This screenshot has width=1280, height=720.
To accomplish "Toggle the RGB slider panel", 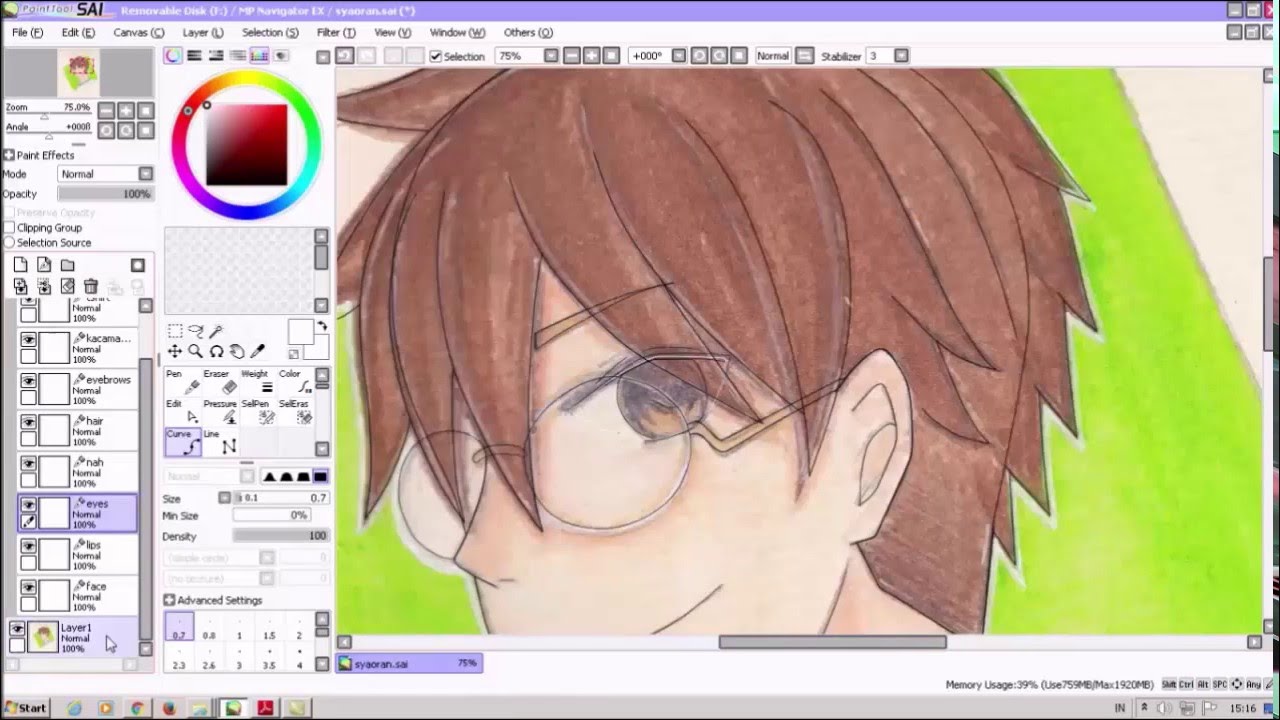I will [x=195, y=56].
